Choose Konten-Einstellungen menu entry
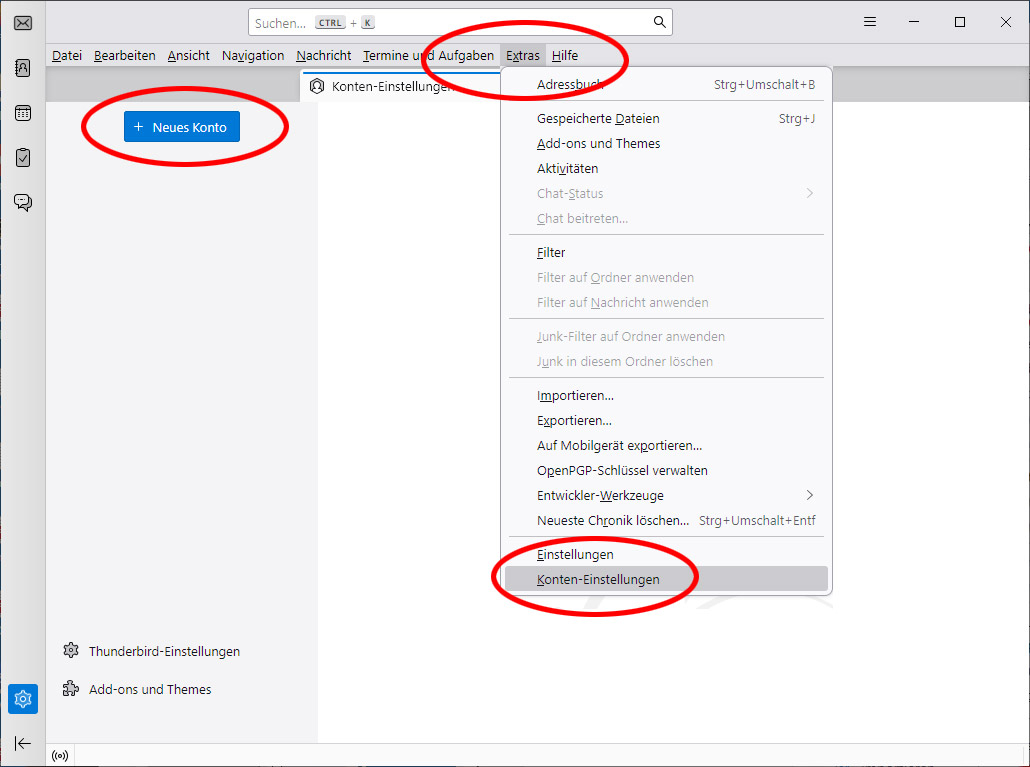The height and width of the screenshot is (767, 1030). click(x=666, y=580)
